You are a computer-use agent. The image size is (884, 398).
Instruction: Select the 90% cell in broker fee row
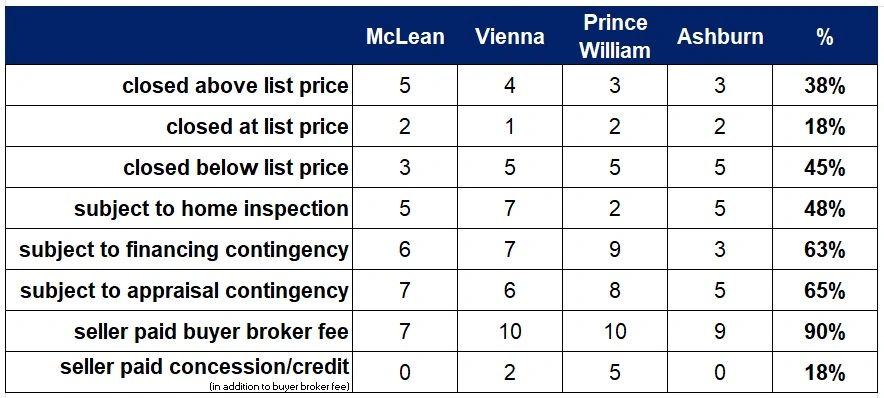[x=825, y=332]
